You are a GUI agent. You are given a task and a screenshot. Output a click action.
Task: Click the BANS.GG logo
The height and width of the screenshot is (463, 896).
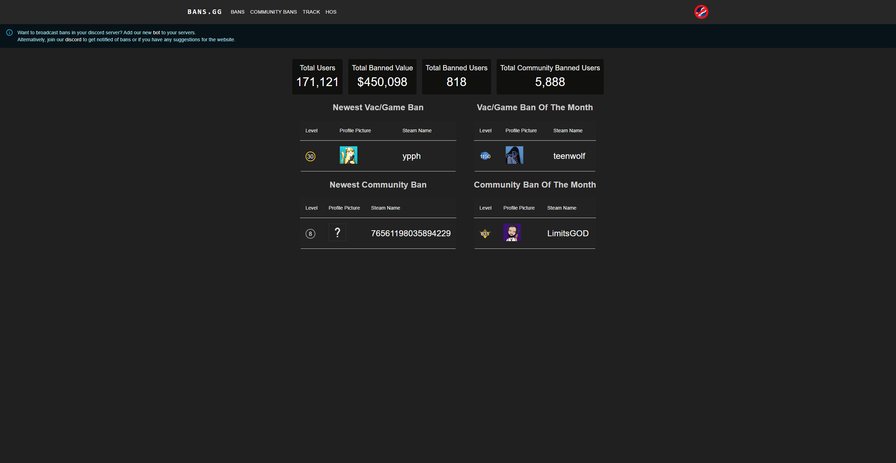tap(204, 12)
